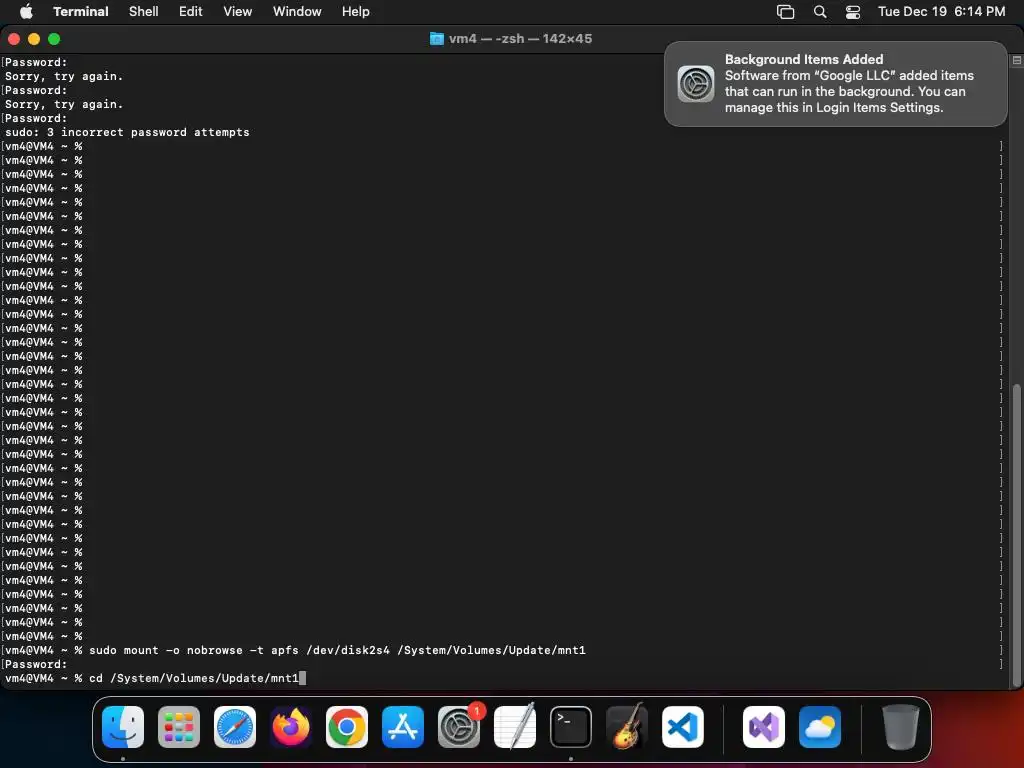
Task: Open the Trash in the Dock
Action: click(901, 727)
